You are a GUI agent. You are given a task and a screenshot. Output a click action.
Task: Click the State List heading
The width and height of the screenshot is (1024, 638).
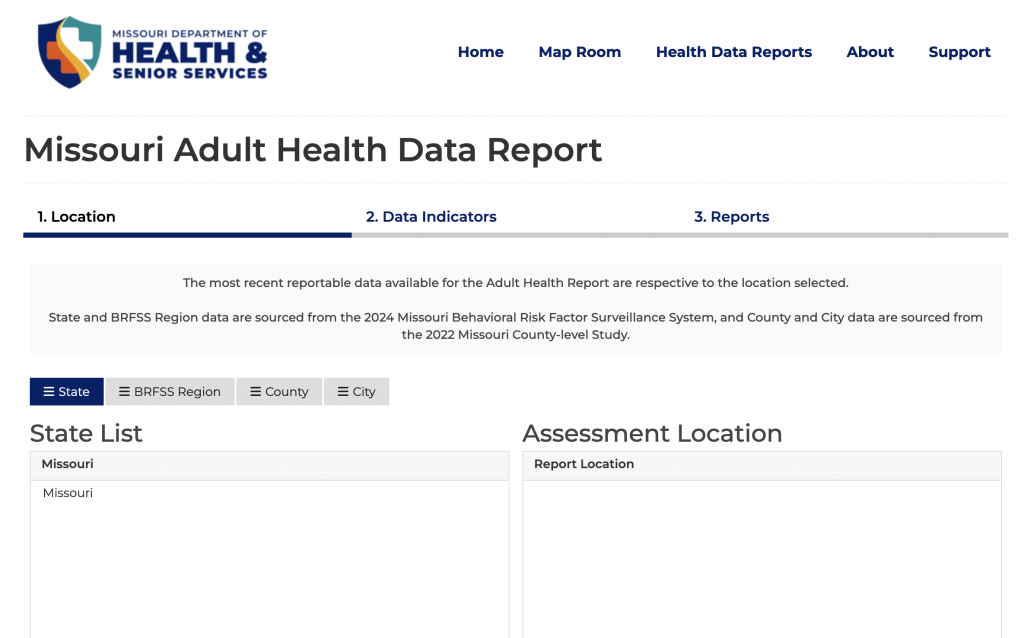(86, 434)
